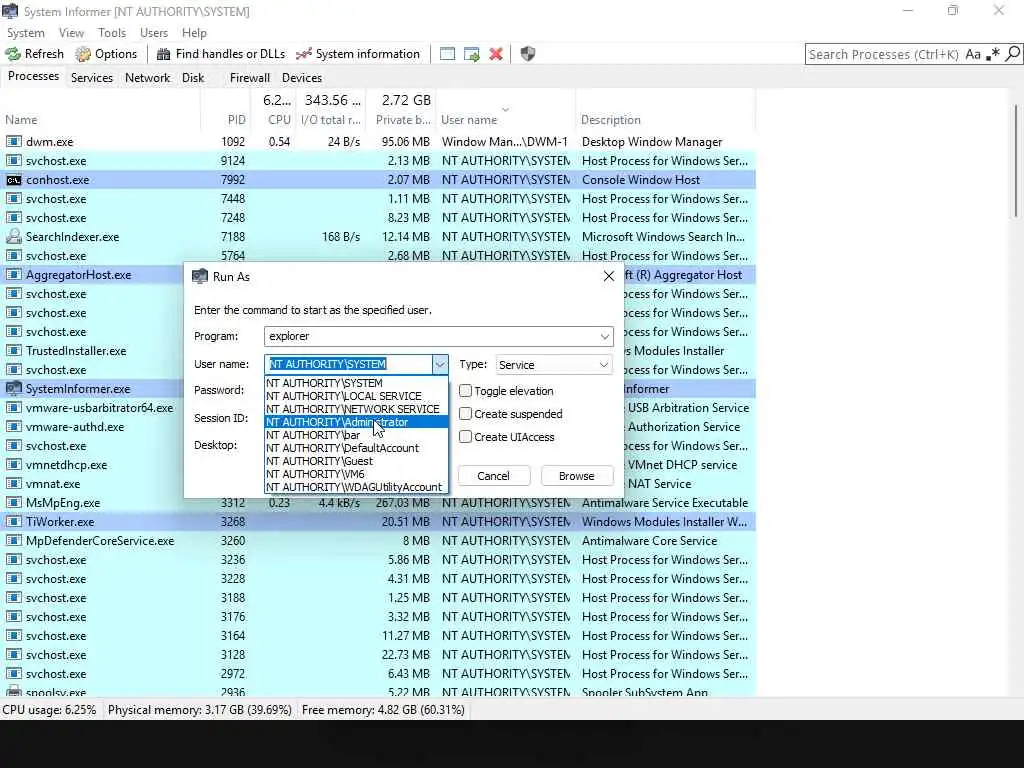Select MpDefenderCoreService.exe row
The image size is (1024, 768).
(377, 541)
